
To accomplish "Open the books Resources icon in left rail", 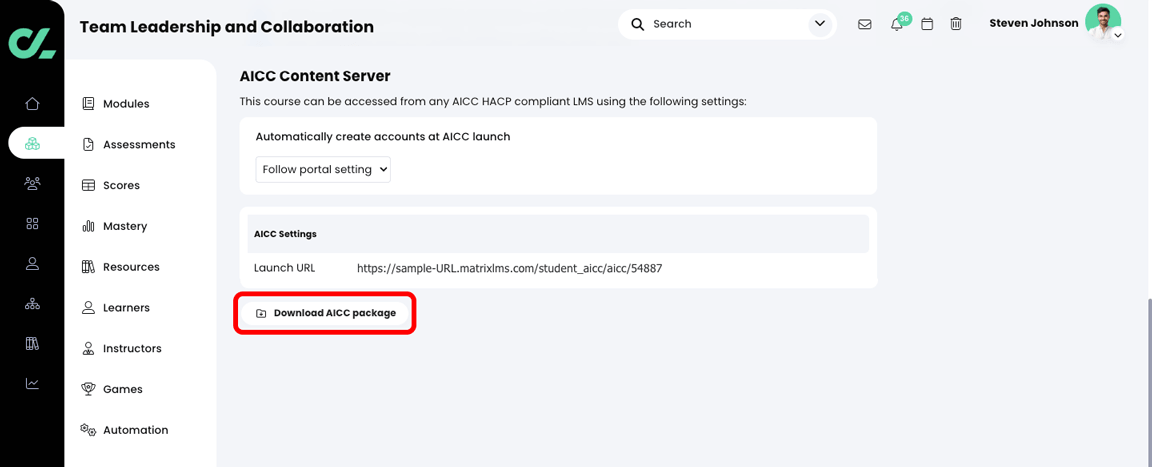I will coord(32,344).
